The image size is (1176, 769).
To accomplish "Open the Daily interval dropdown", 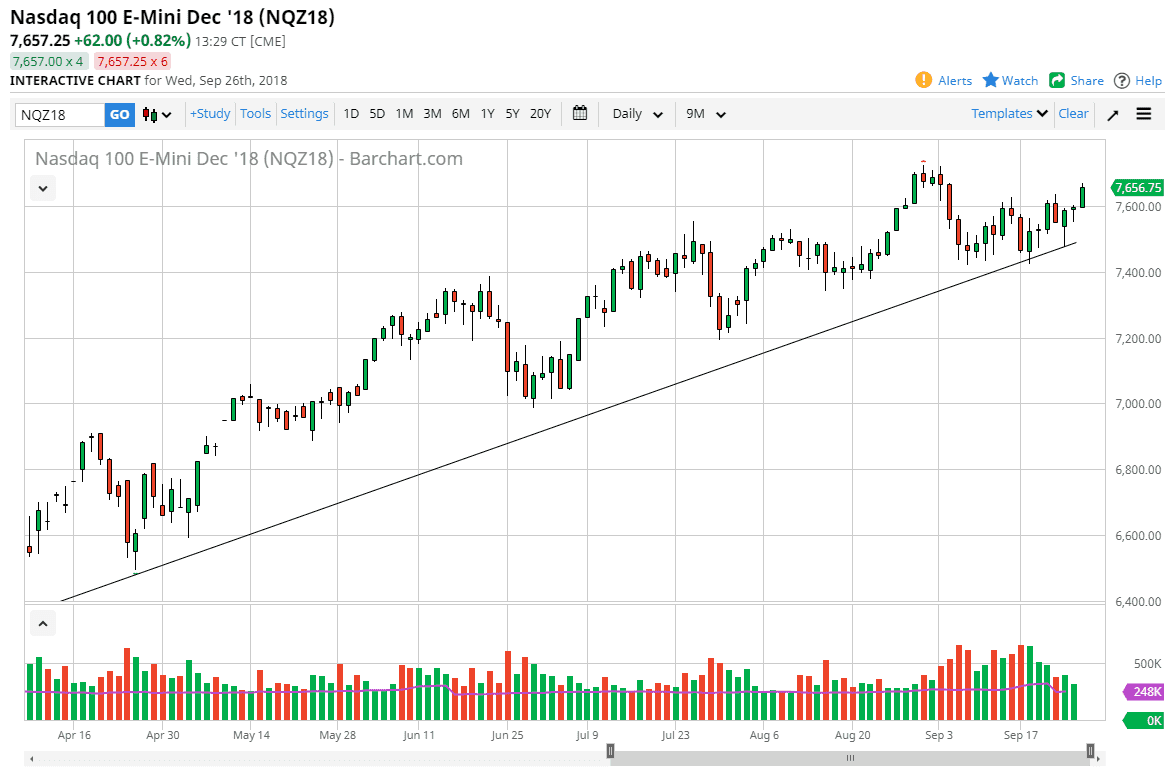I will point(635,114).
